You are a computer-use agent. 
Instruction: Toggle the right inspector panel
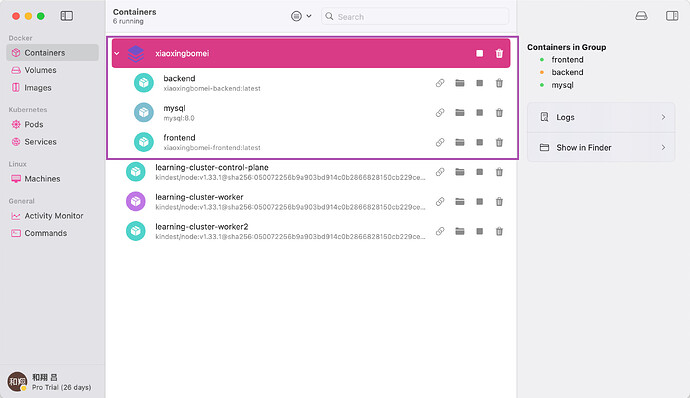coord(672,16)
